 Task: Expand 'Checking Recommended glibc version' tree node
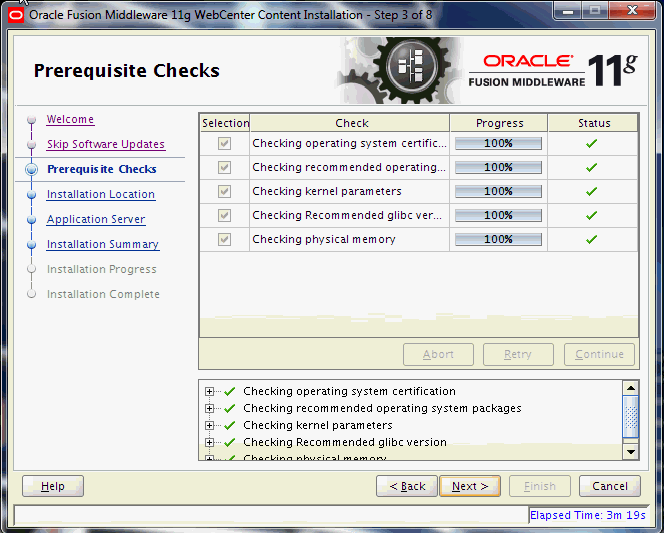[x=209, y=442]
